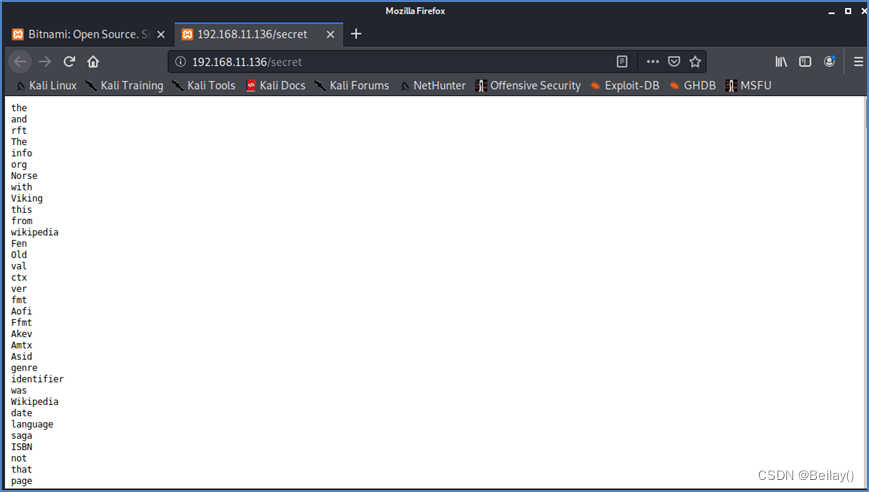
Task: Close the Bitnami tab
Action: click(161, 34)
